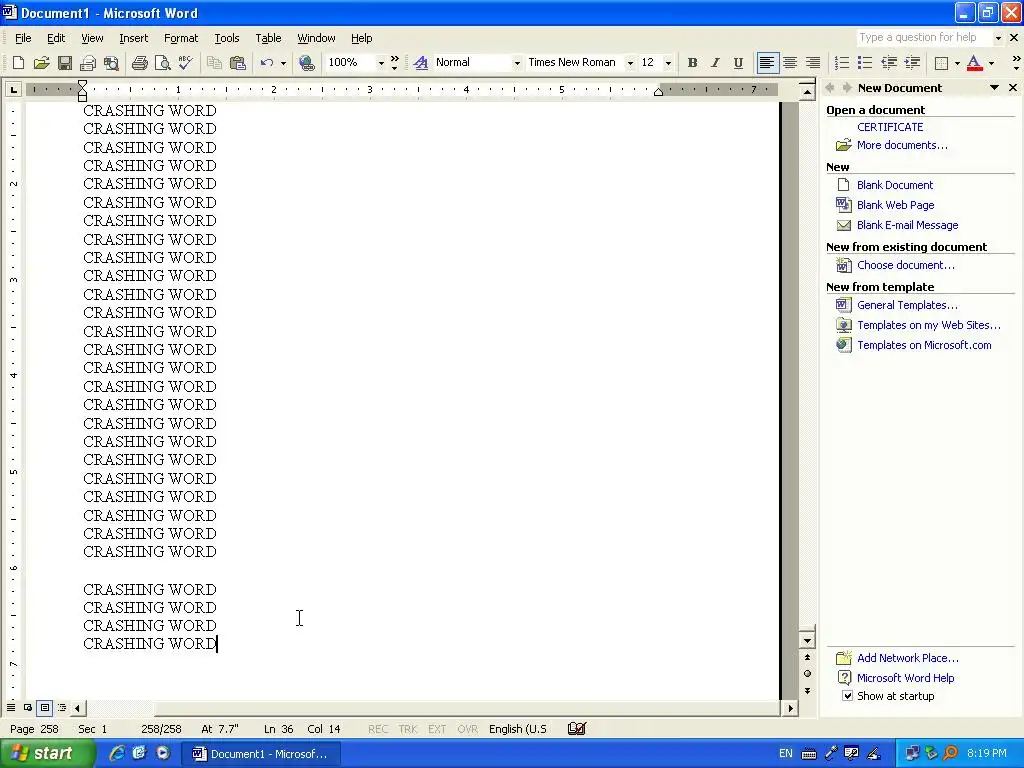Click Document1 taskbar button

[261, 754]
